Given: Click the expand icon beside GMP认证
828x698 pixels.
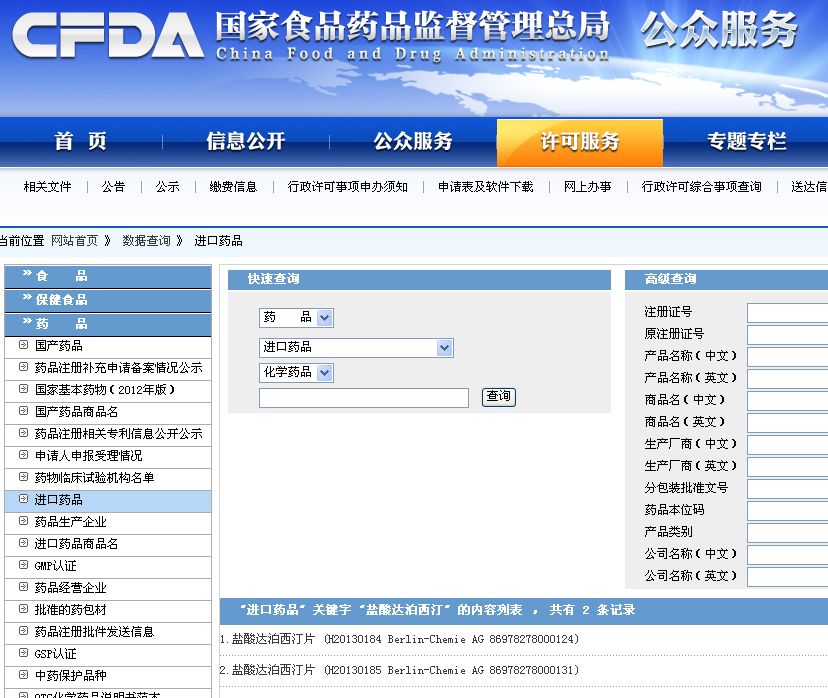Looking at the screenshot, I should [x=23, y=566].
